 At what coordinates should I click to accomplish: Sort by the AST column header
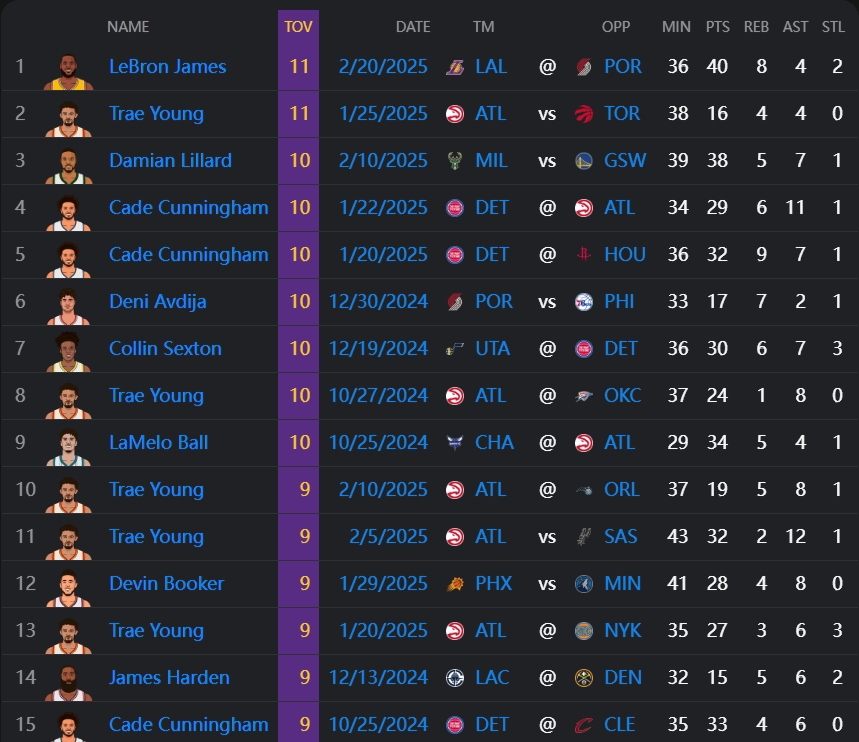tap(795, 27)
